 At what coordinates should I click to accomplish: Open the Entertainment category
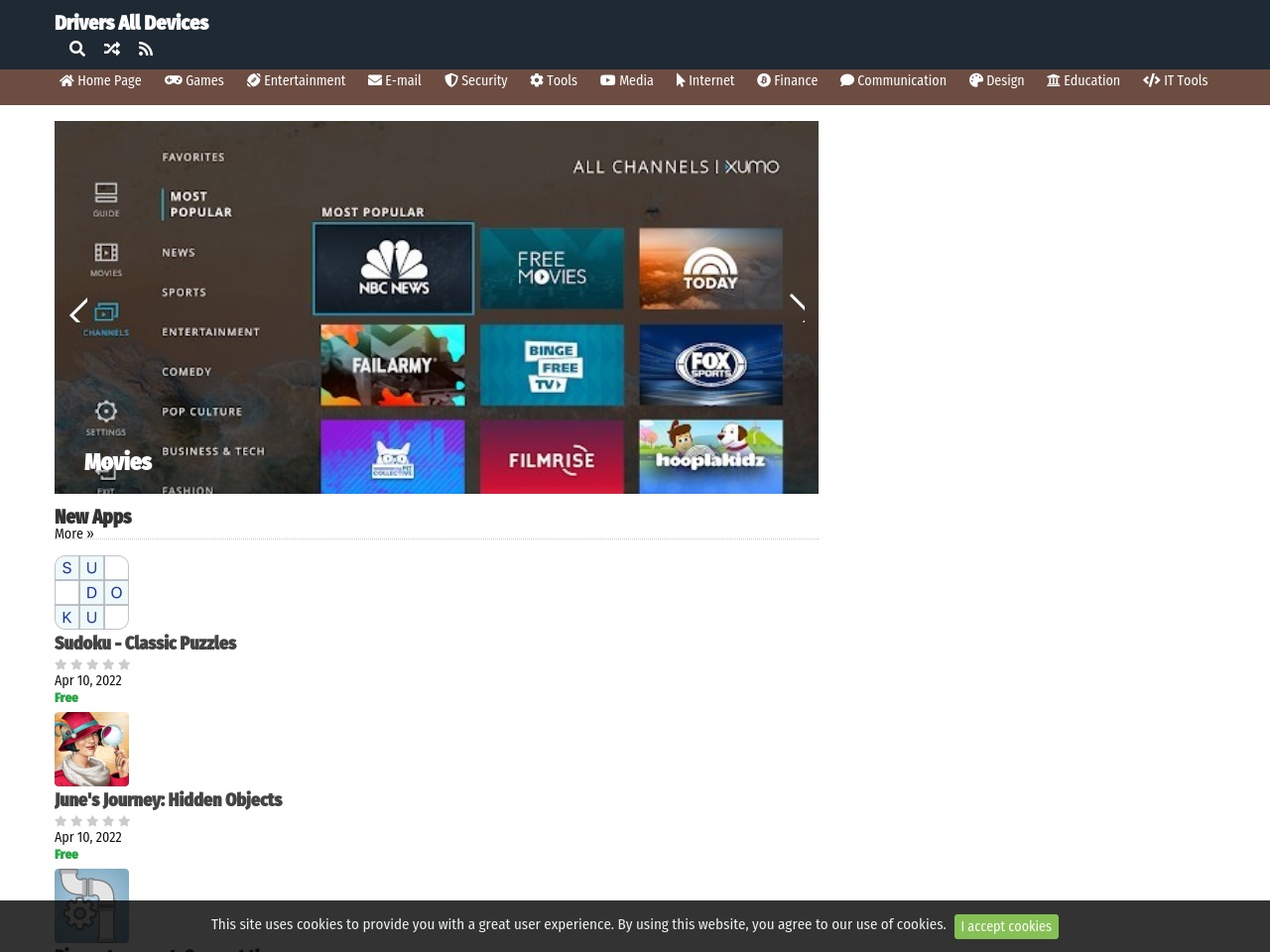pos(297,80)
